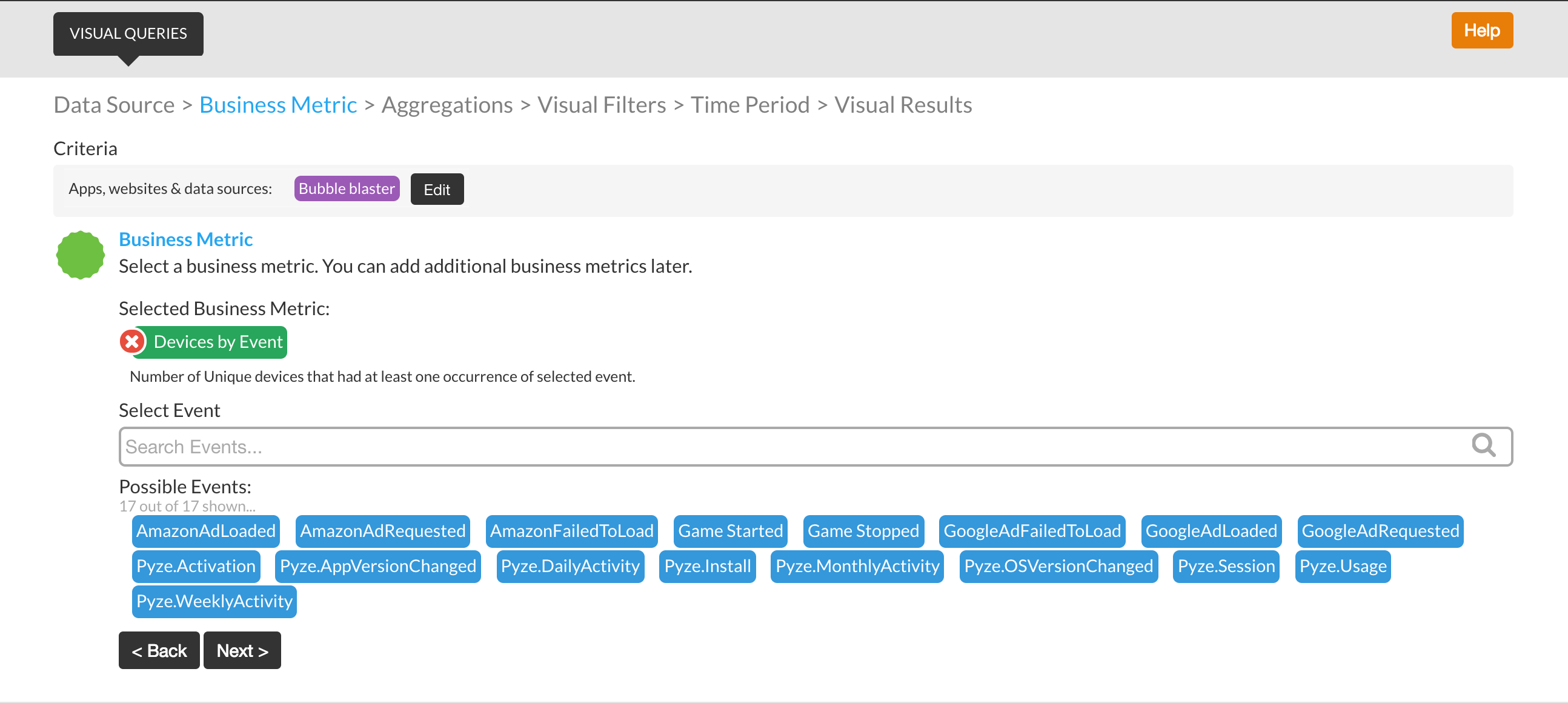Viewport: 1568px width, 703px height.
Task: Edit the apps and data sources
Action: 436,189
